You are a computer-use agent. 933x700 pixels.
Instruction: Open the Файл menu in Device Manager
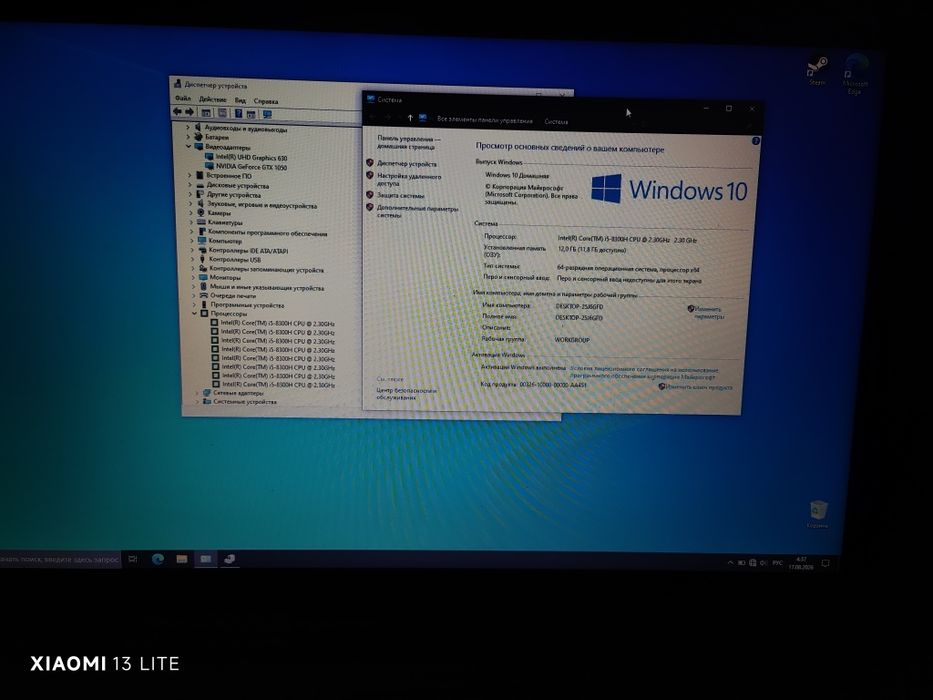183,98
